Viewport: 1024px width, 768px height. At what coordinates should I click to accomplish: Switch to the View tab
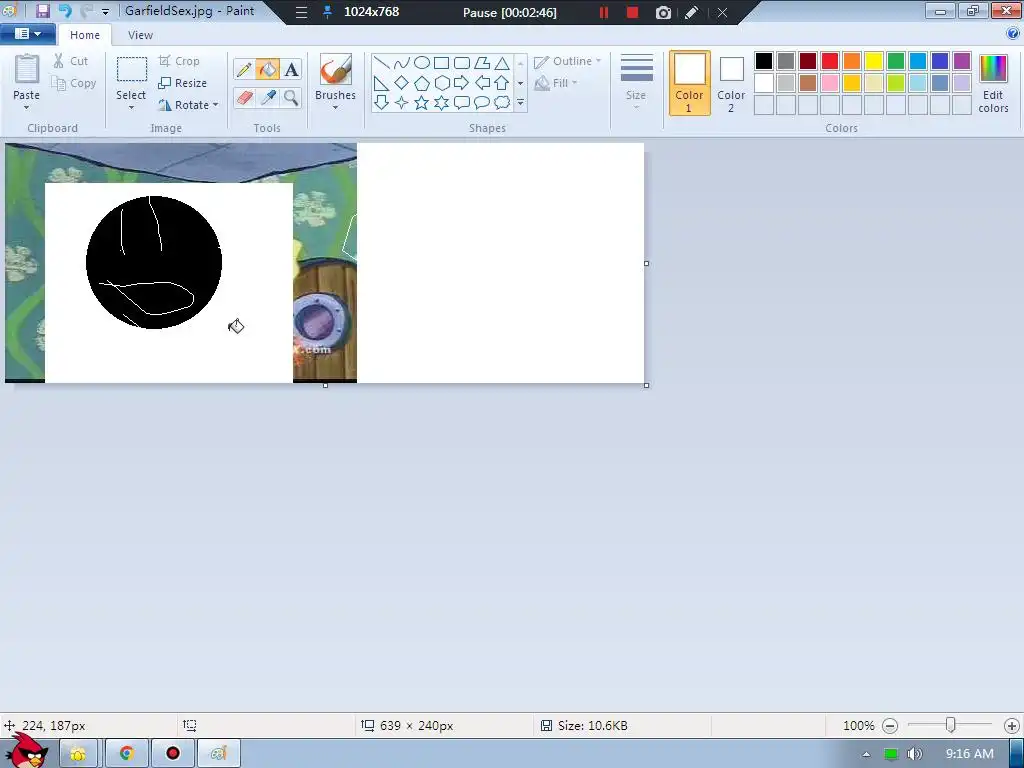140,35
